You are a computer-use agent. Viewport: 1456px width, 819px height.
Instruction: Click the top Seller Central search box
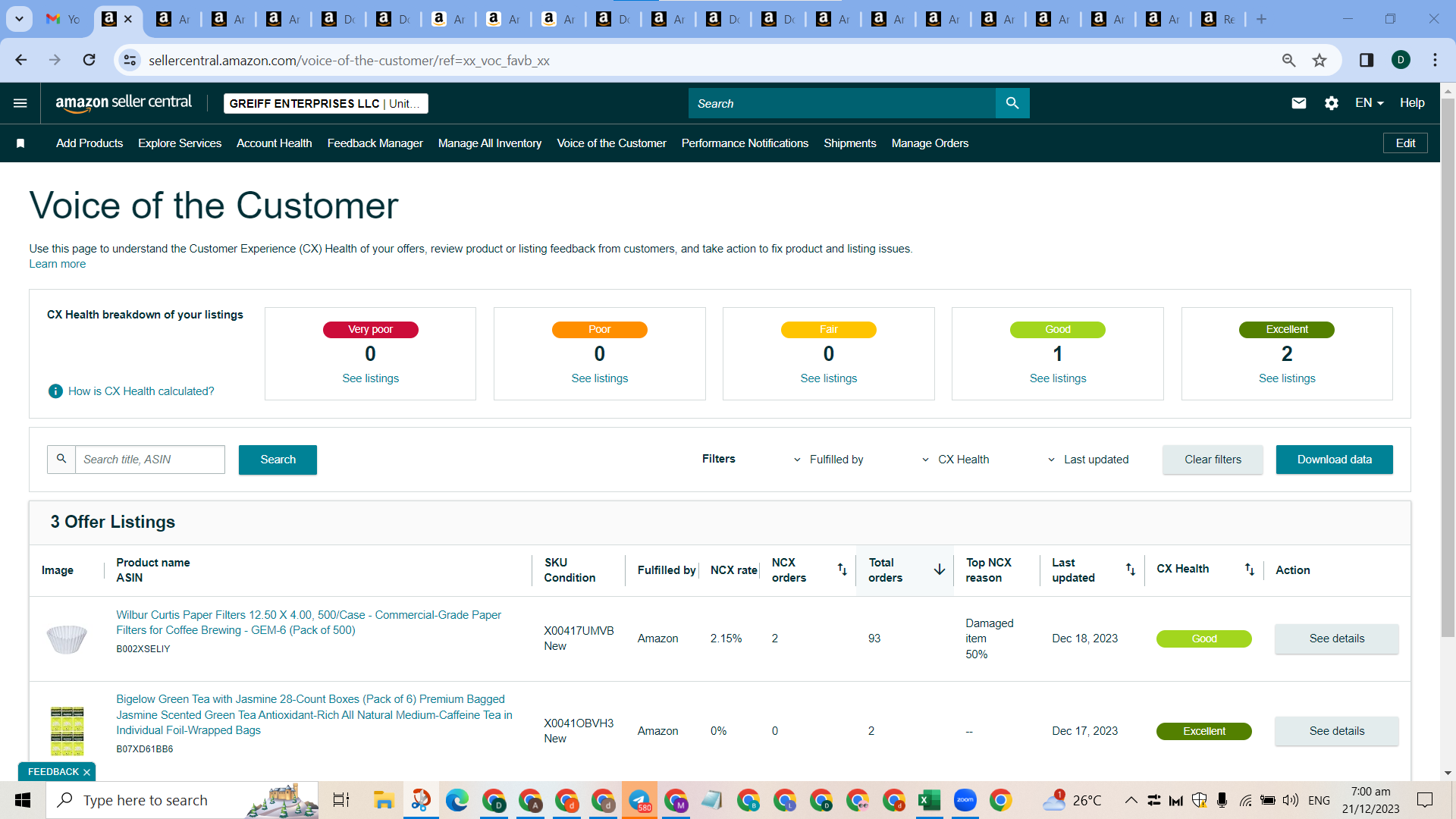pyautogui.click(x=842, y=103)
